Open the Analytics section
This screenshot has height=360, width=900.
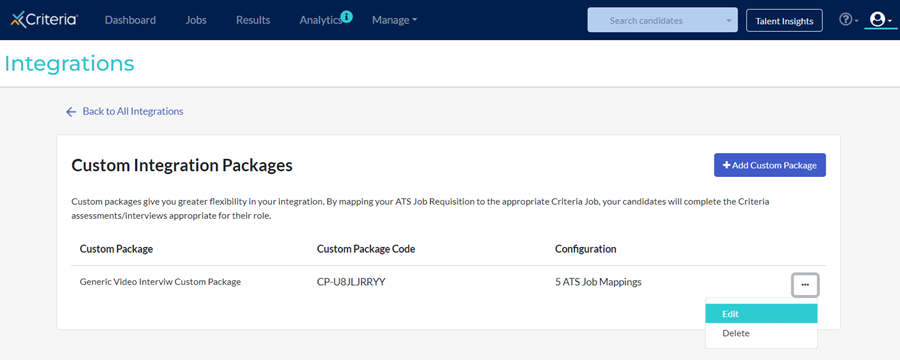pyautogui.click(x=321, y=20)
